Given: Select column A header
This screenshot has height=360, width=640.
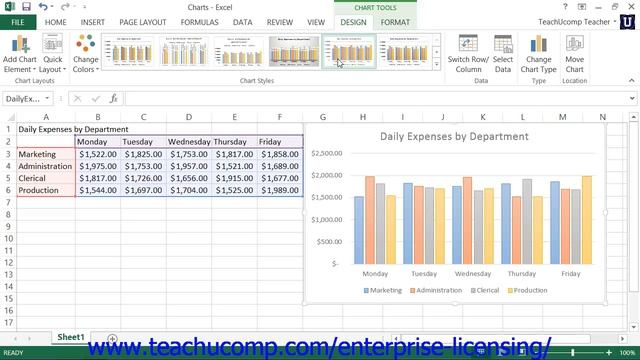Looking at the screenshot, I should point(46,117).
